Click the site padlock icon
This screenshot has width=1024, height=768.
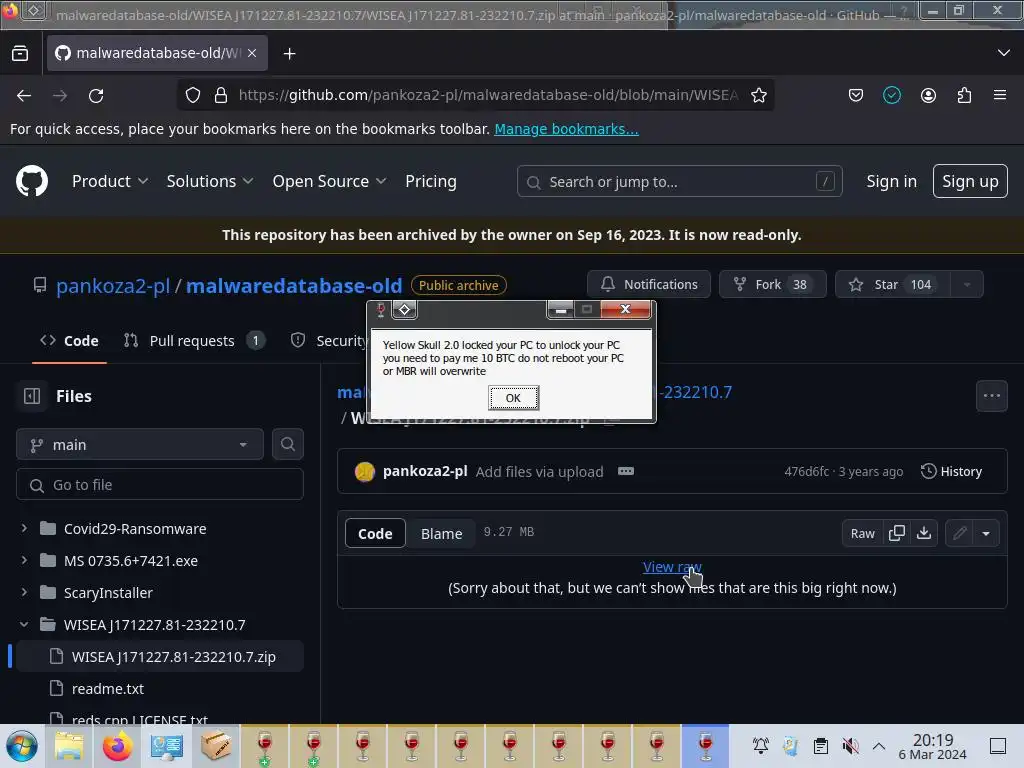pos(221,95)
